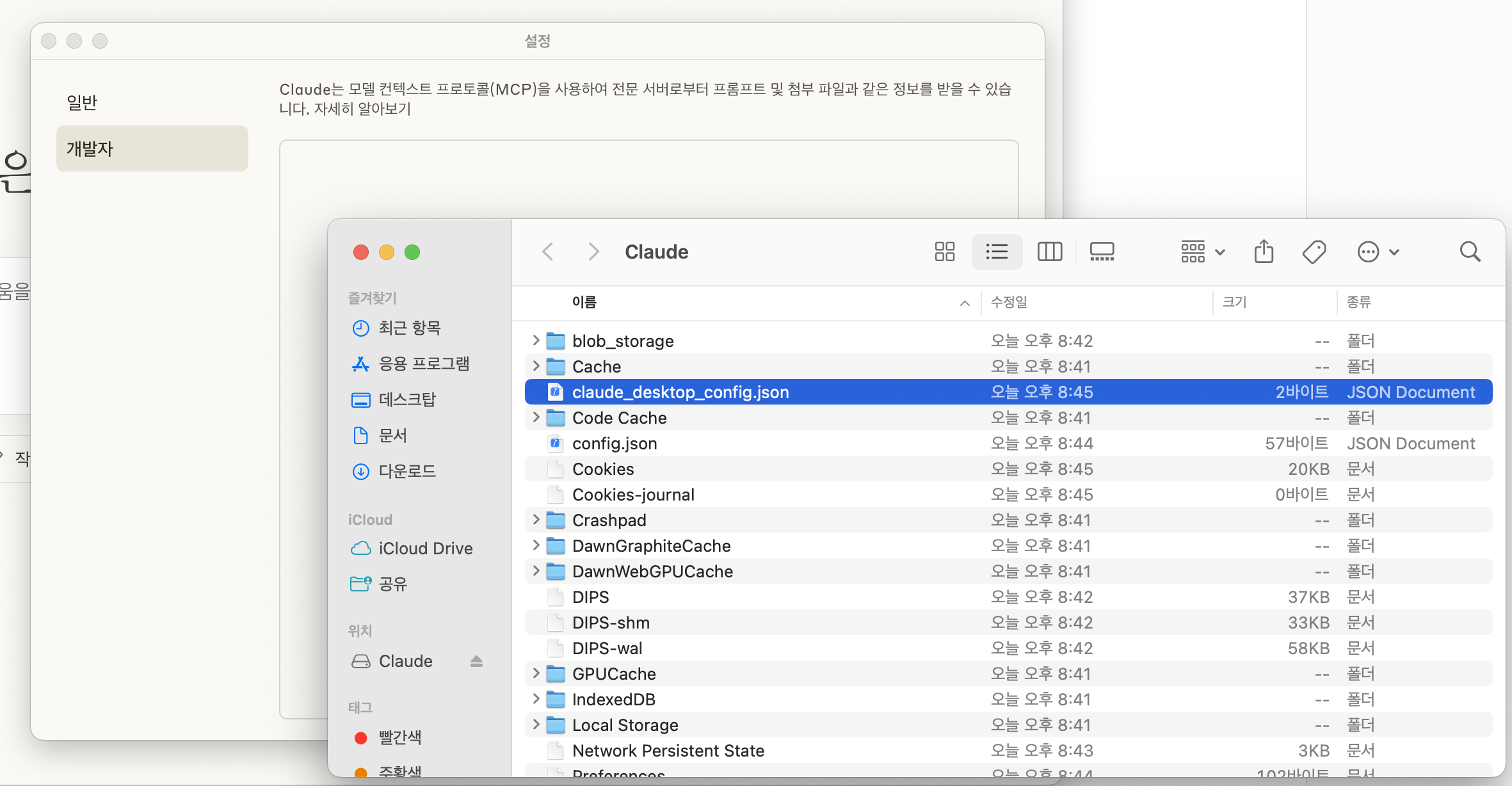Image resolution: width=1512 pixels, height=786 pixels.
Task: Expand the Crashpad folder disclosure triangle
Action: click(x=536, y=520)
